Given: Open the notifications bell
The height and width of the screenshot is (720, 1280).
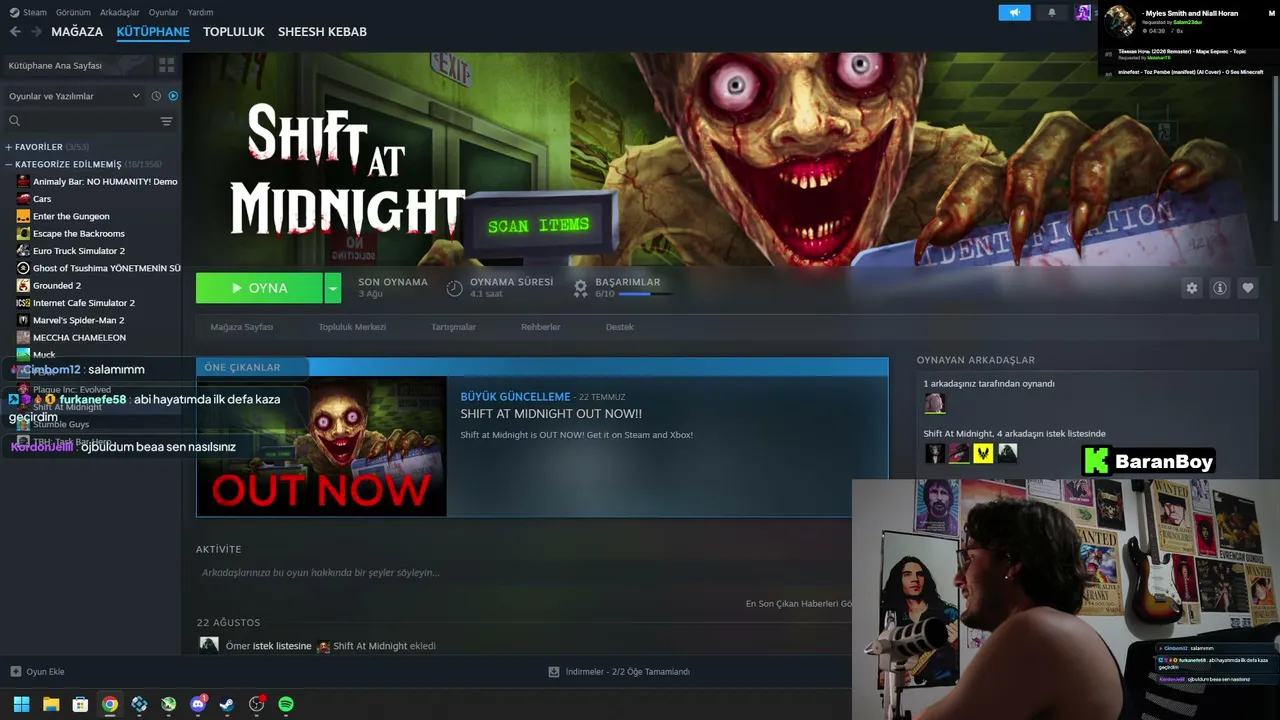Looking at the screenshot, I should 1051,13.
